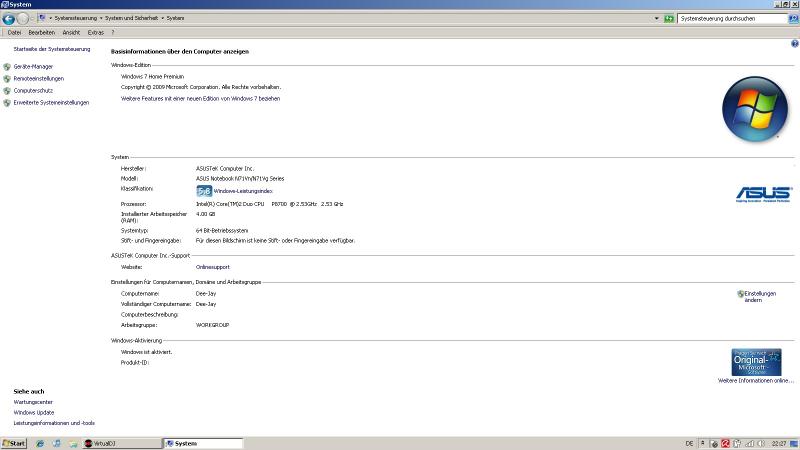Open the Wartungscenter link
This screenshot has width=800, height=450.
[x=33, y=403]
